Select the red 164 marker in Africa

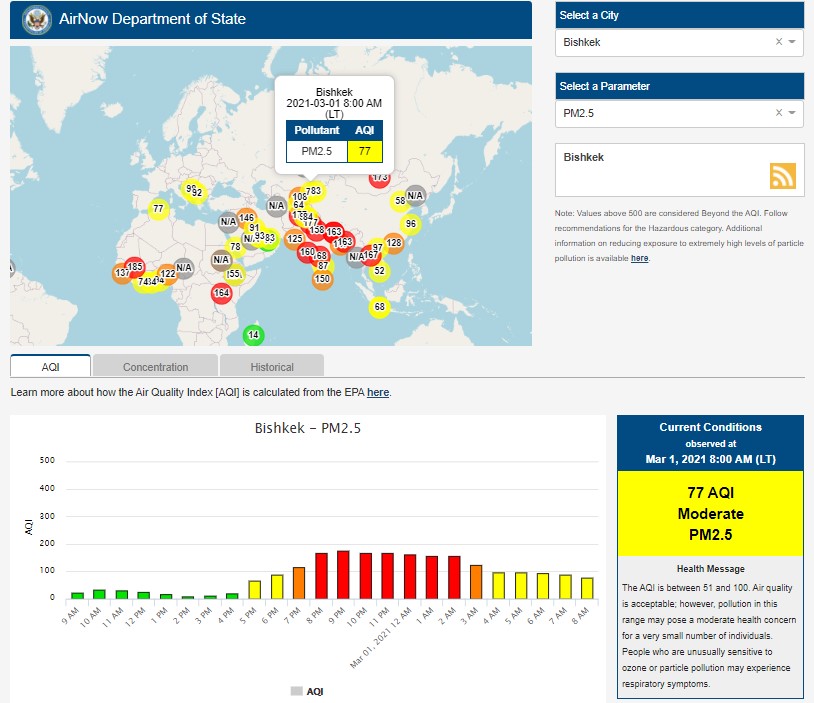tap(222, 293)
